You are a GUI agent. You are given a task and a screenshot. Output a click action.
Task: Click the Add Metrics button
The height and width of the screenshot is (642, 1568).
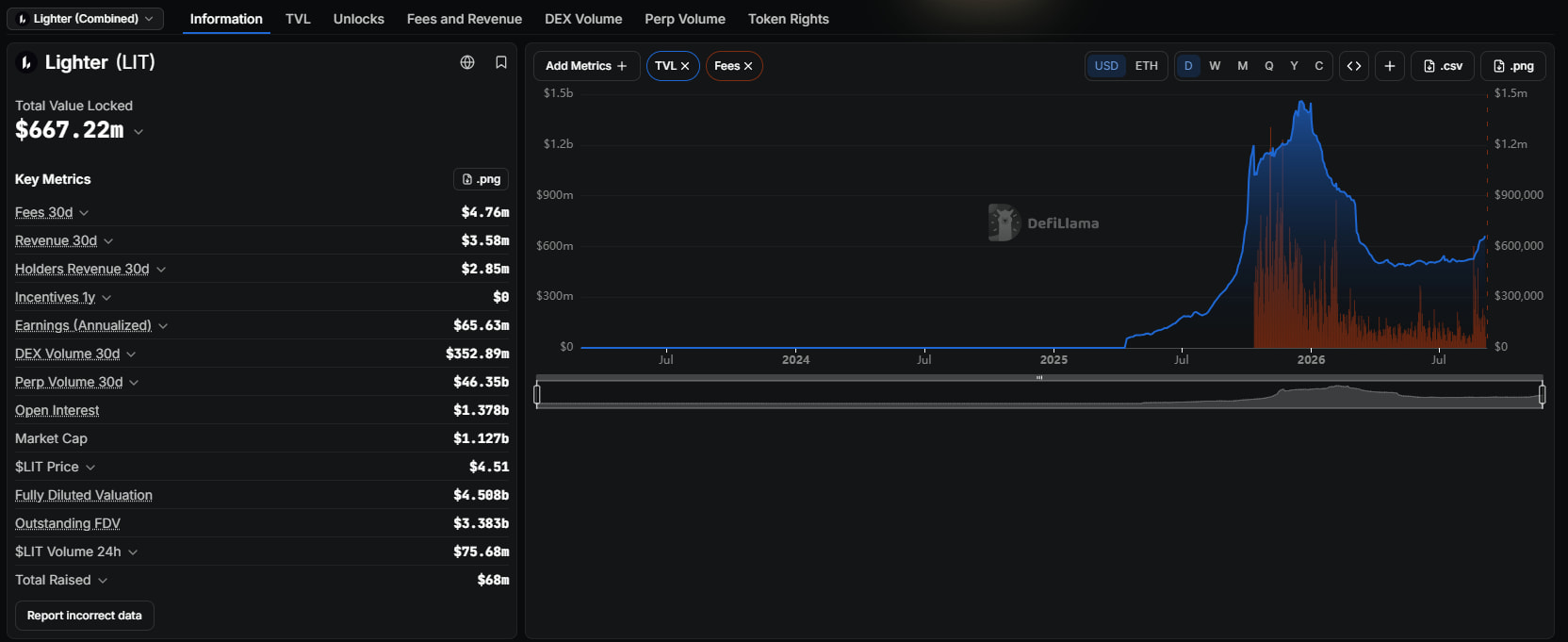586,66
